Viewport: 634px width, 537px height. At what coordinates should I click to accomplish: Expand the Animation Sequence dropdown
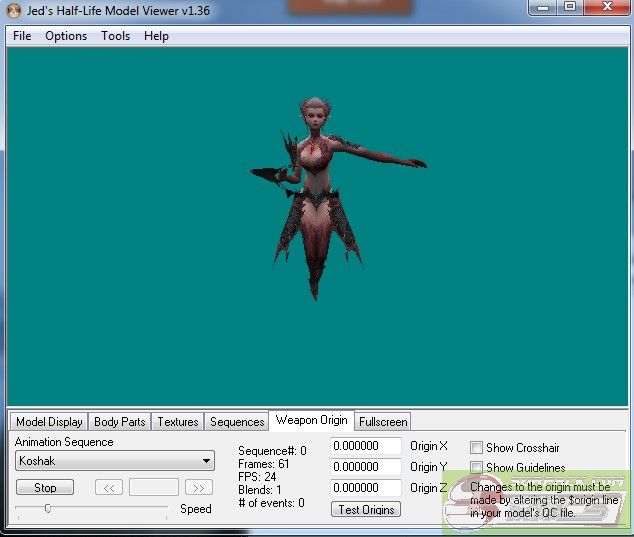[x=206, y=461]
